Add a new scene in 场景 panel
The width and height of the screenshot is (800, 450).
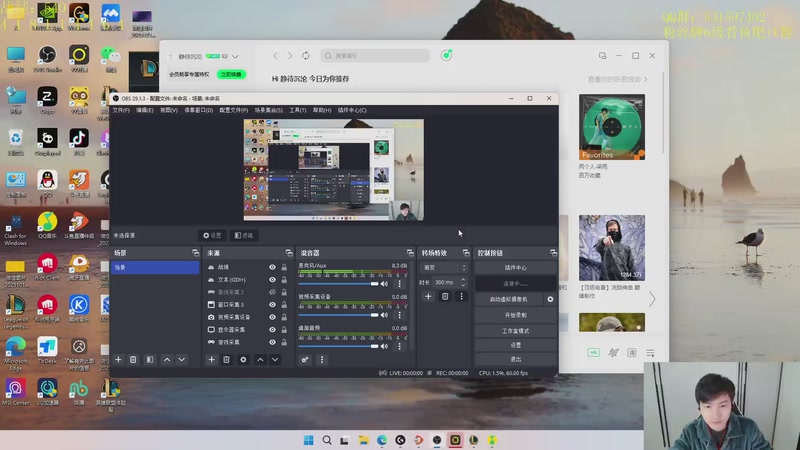tap(118, 360)
